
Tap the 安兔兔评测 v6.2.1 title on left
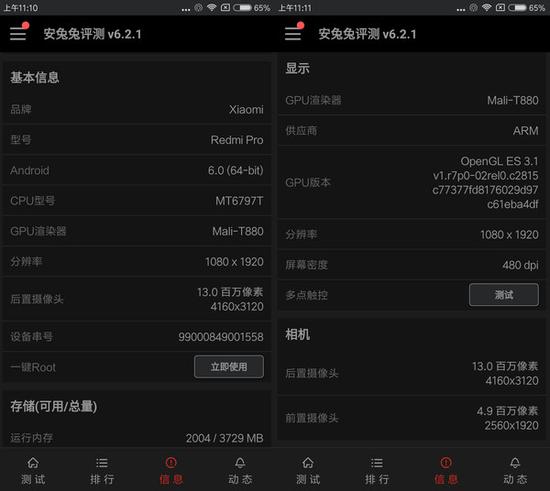tap(92, 34)
